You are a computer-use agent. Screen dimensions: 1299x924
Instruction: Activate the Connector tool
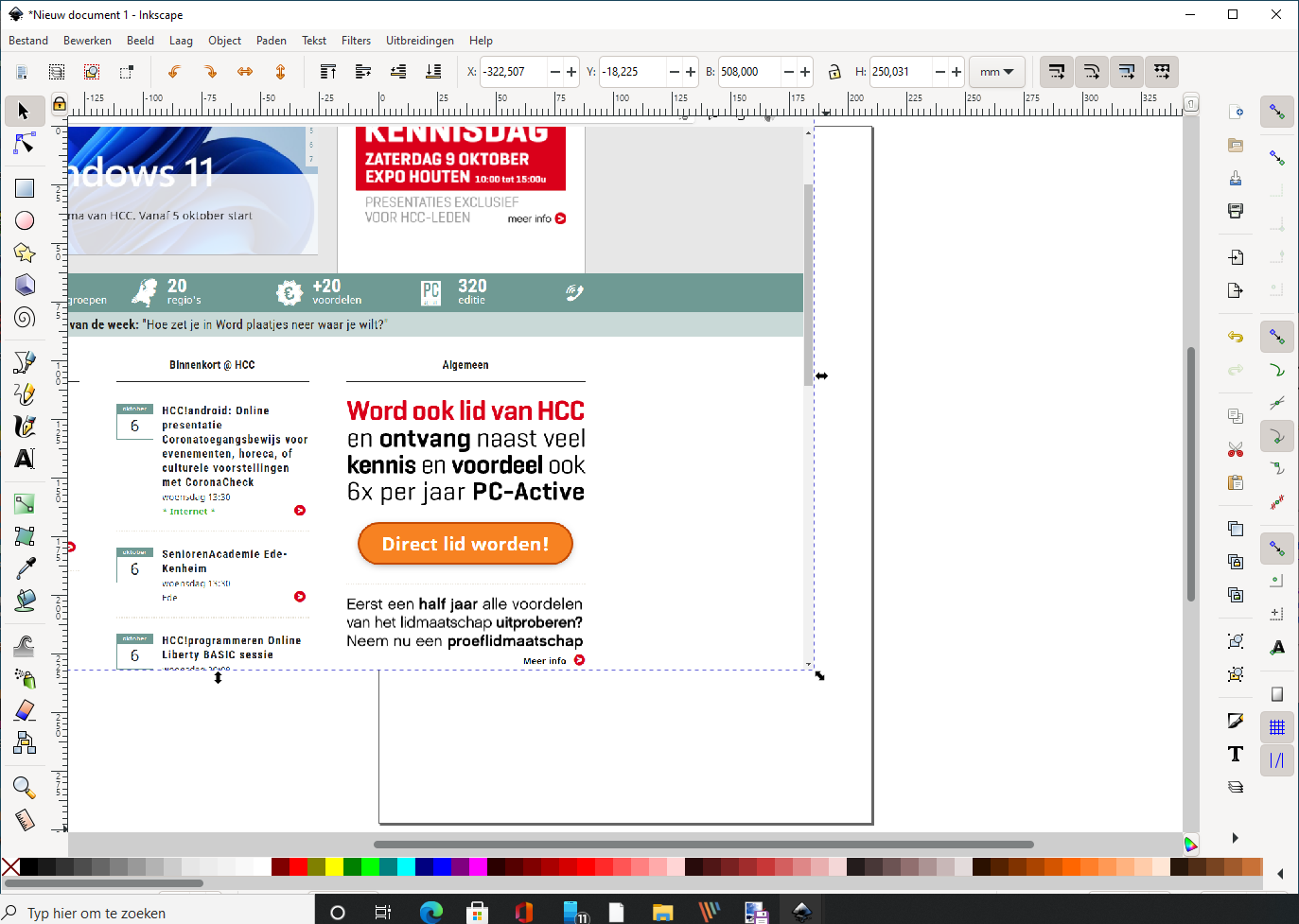[24, 742]
